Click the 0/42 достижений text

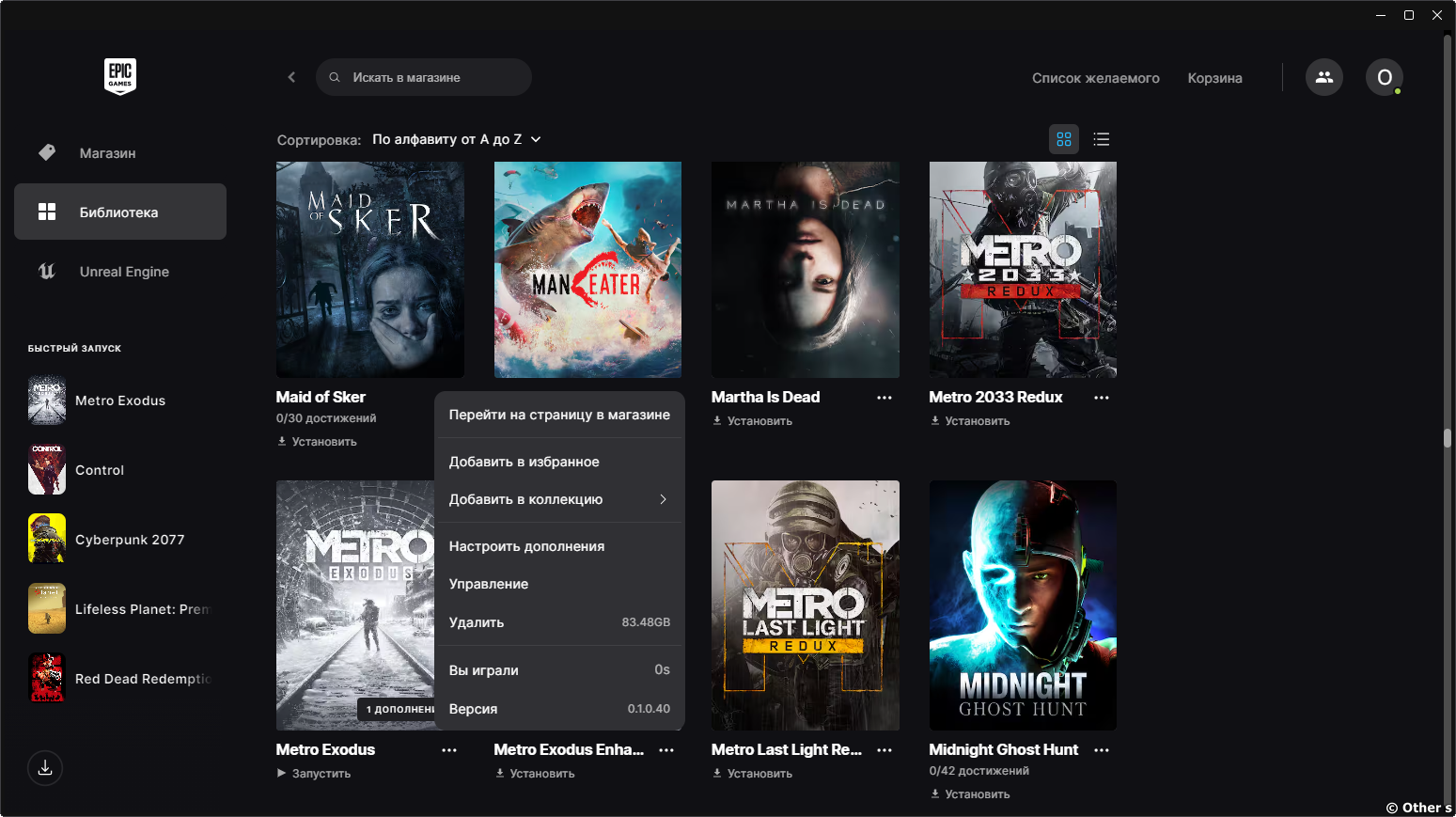coord(979,771)
